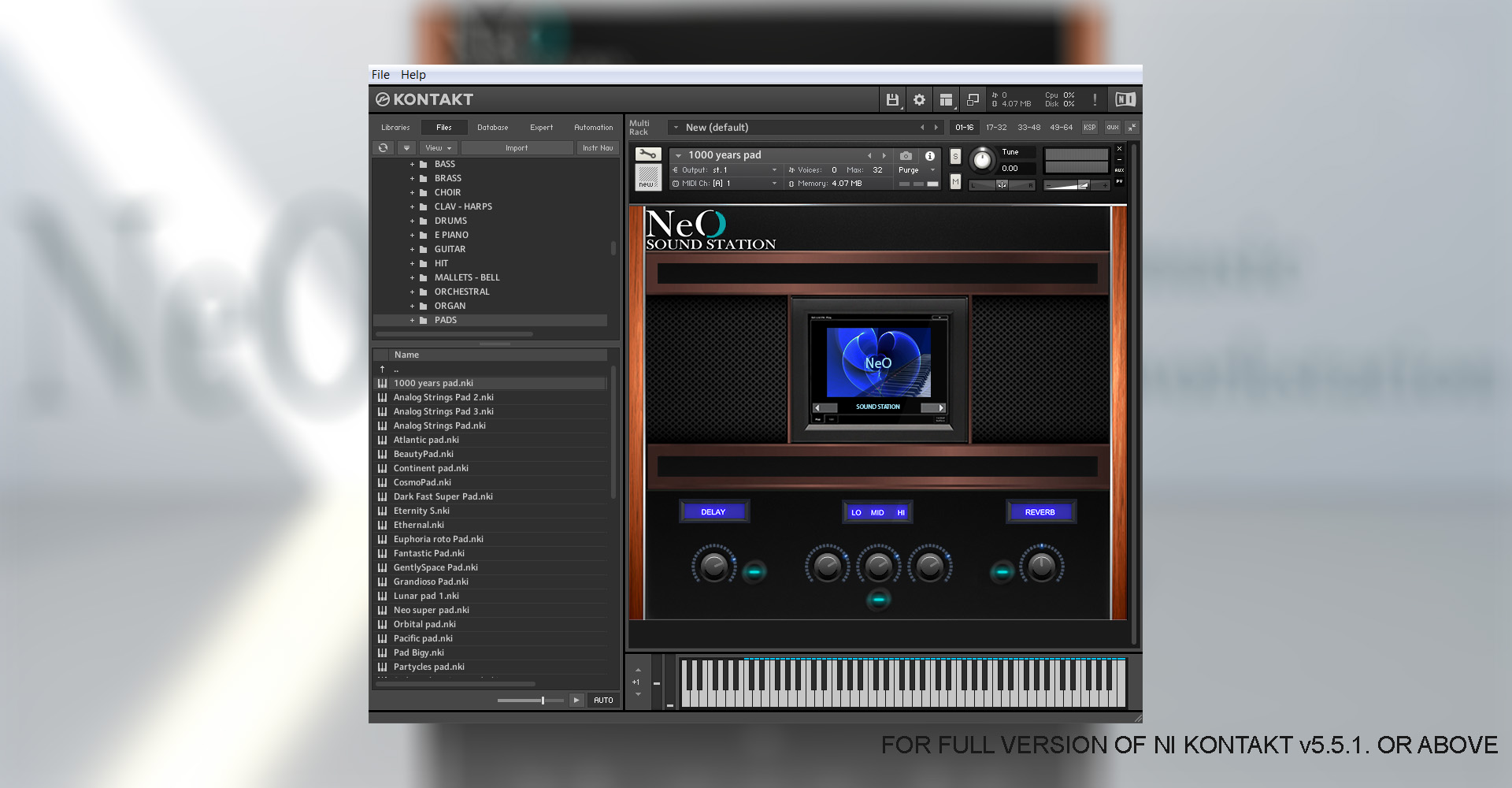Click the Import button in the file browser
The image size is (1512, 788).
(x=517, y=147)
